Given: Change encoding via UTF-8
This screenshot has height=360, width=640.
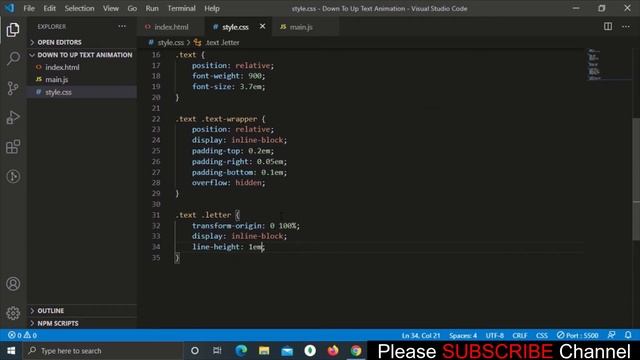Looking at the screenshot, I should point(495,335).
